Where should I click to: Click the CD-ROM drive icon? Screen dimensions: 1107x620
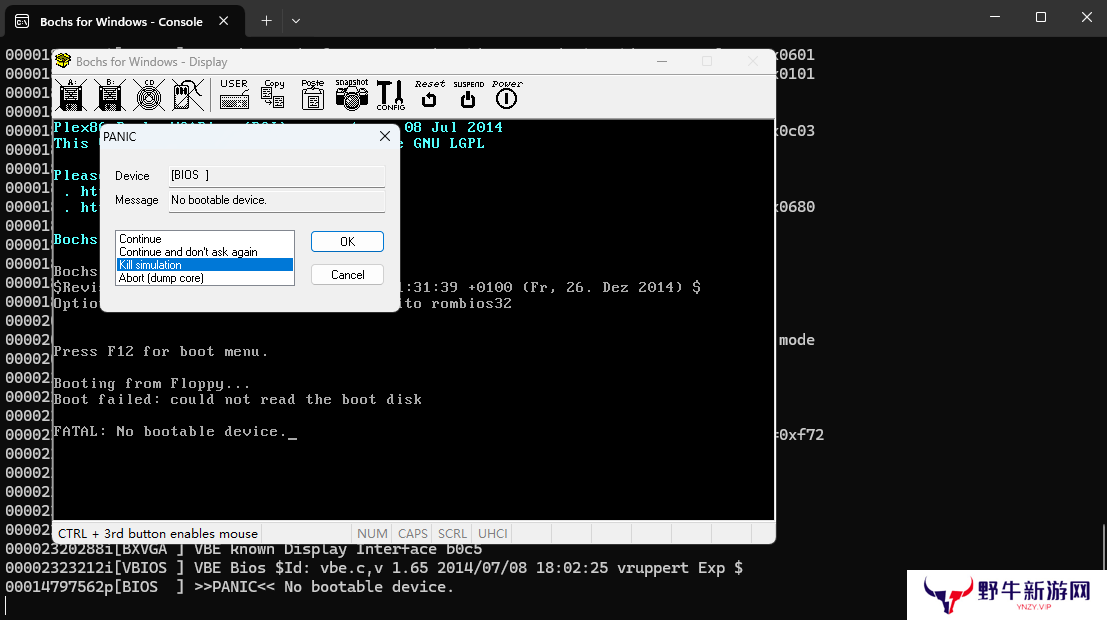pyautogui.click(x=149, y=95)
